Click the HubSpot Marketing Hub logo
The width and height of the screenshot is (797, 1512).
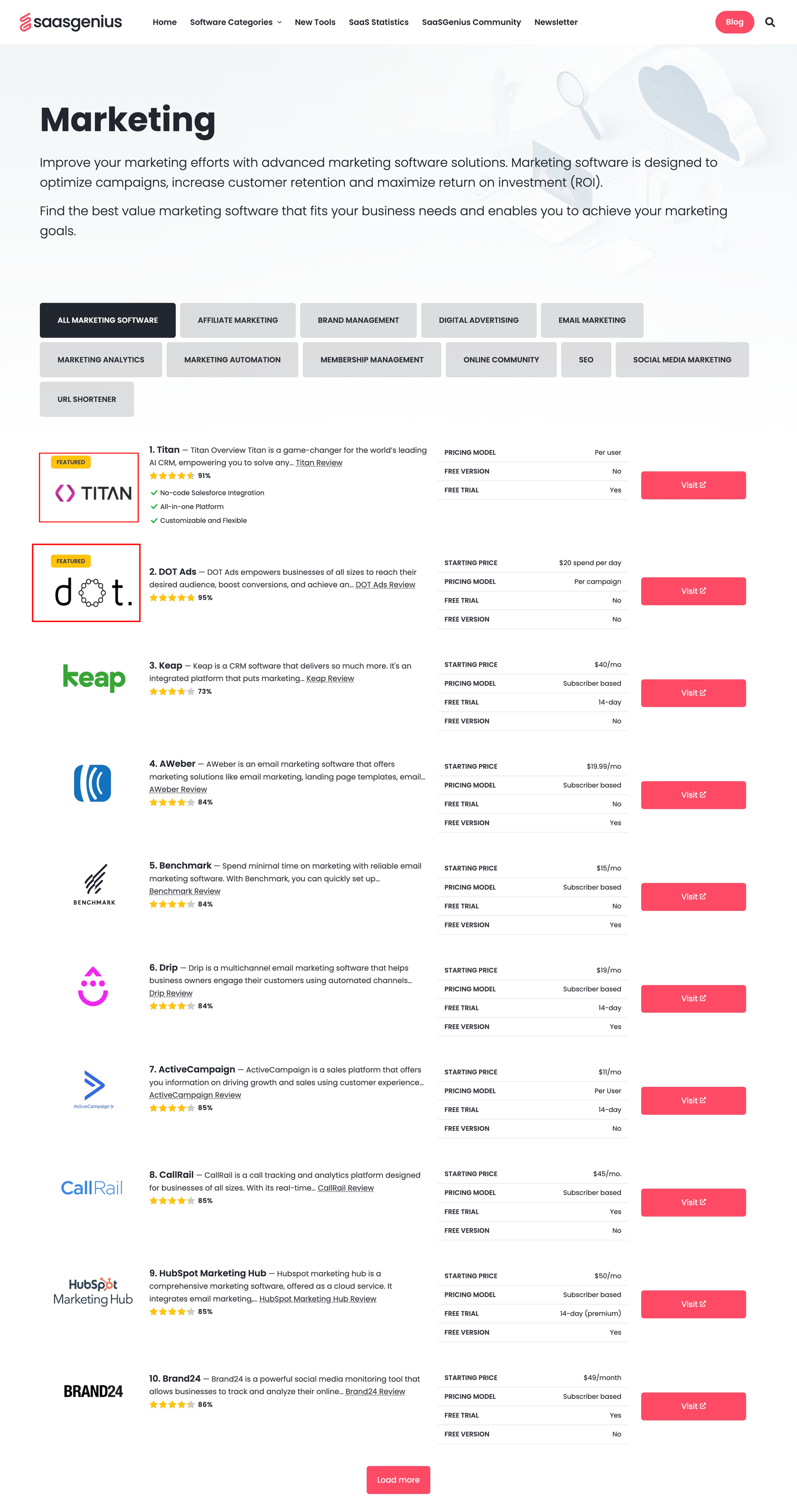pyautogui.click(x=93, y=1291)
